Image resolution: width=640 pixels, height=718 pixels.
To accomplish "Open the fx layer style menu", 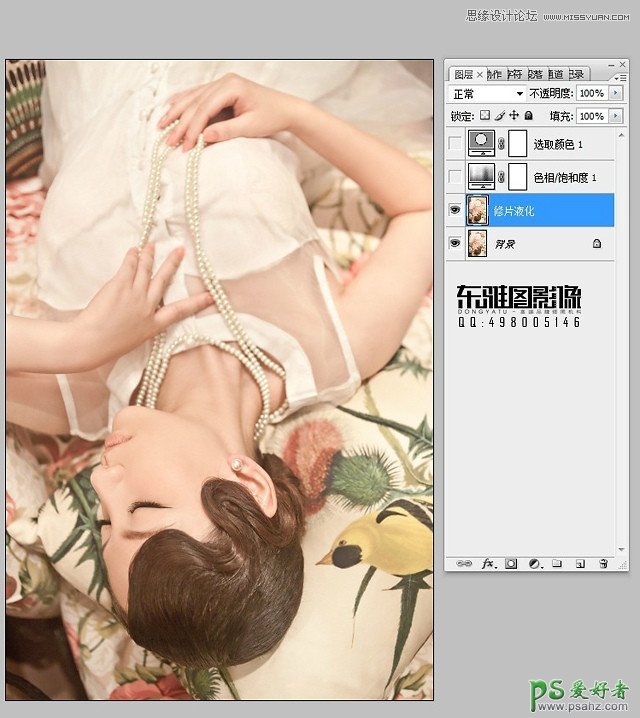I will [488, 564].
